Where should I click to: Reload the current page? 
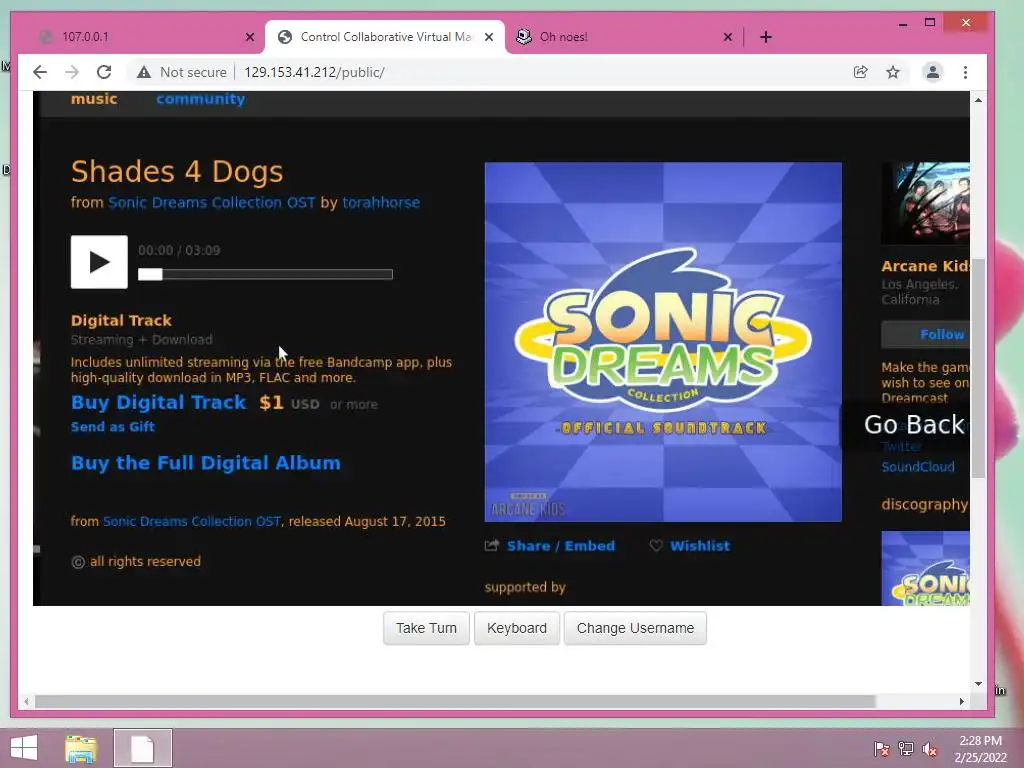pyautogui.click(x=104, y=72)
